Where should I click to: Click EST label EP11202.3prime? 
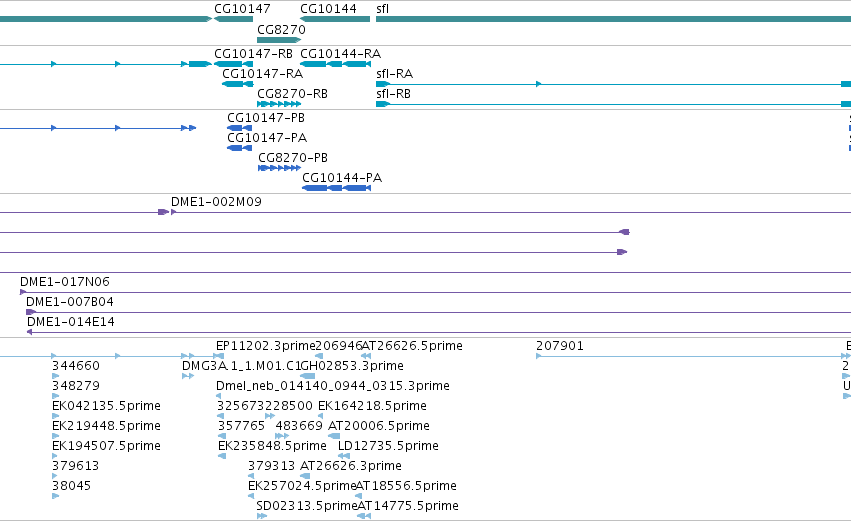(x=265, y=346)
